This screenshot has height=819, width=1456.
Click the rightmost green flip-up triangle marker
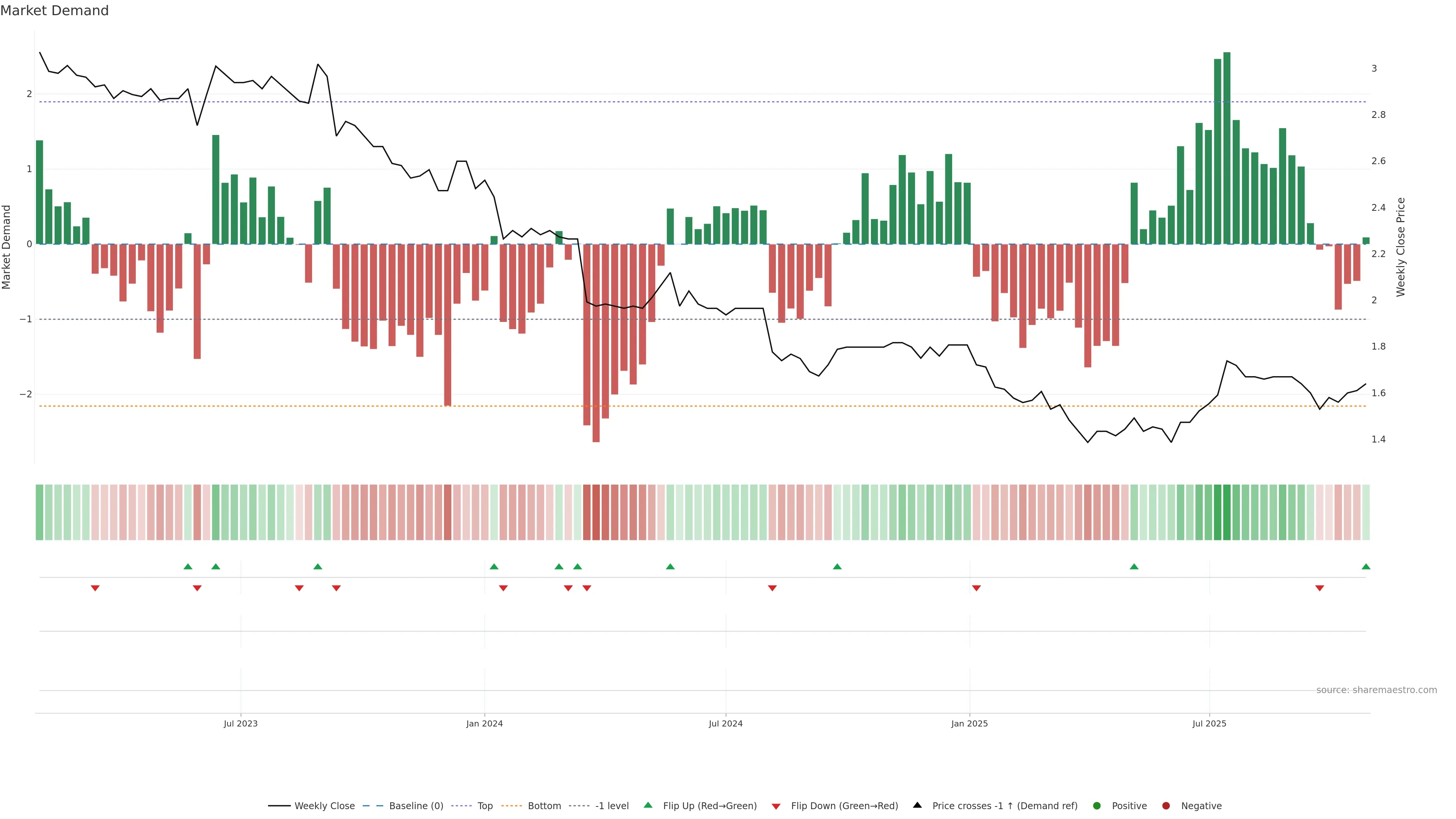(x=1365, y=567)
